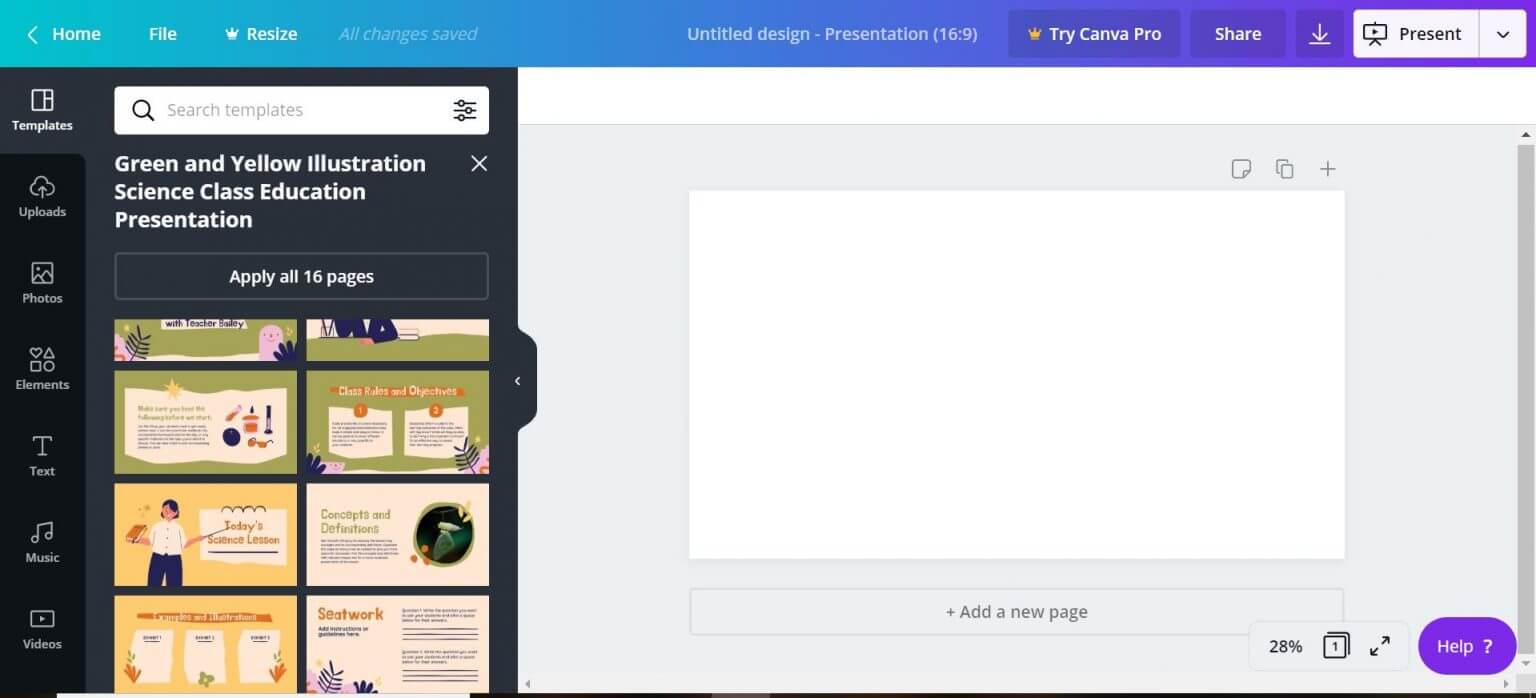Click the 28% zoom level control
This screenshot has height=698, width=1536.
[x=1284, y=645]
